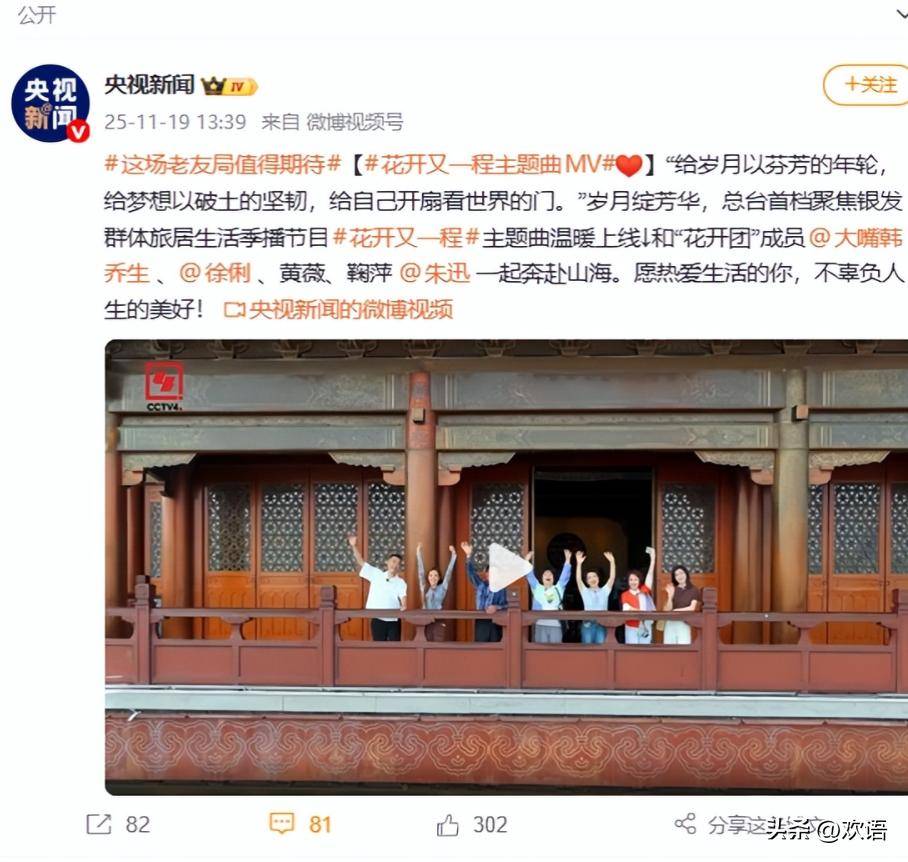Open the 央视新闻的微博视频 link
This screenshot has height=862, width=908.
click(350, 310)
